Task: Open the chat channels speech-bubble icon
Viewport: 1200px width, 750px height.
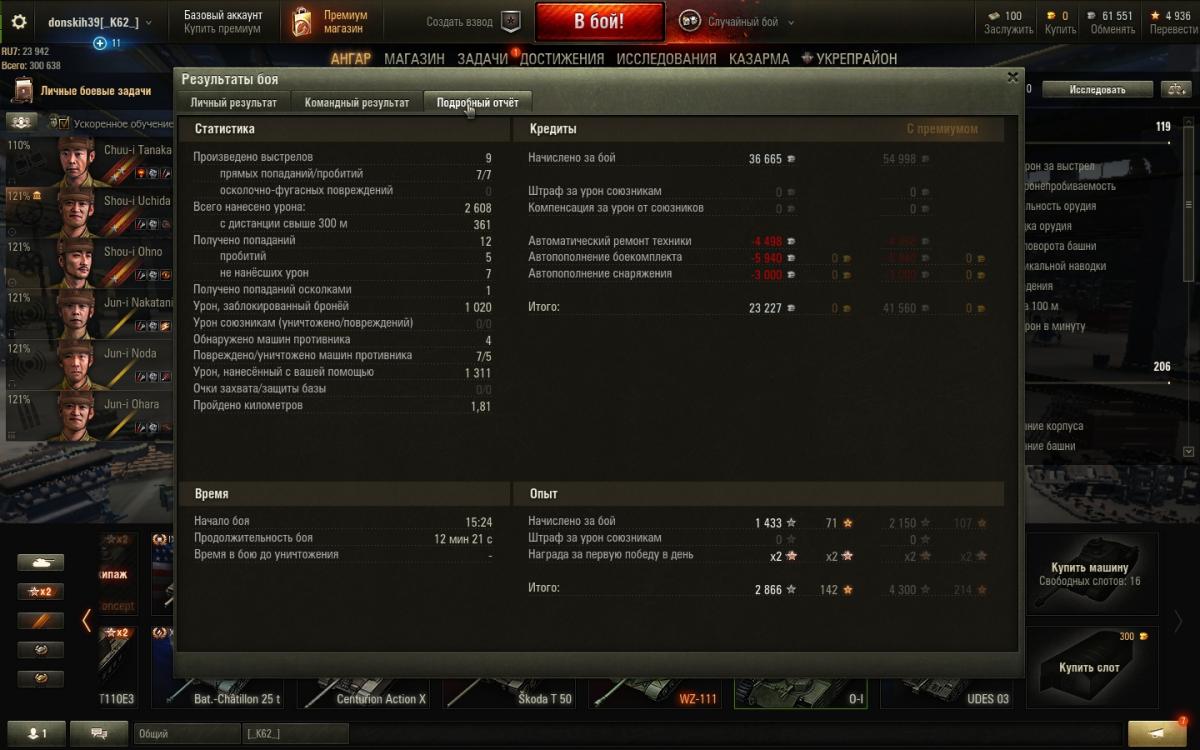Action: pos(99,733)
